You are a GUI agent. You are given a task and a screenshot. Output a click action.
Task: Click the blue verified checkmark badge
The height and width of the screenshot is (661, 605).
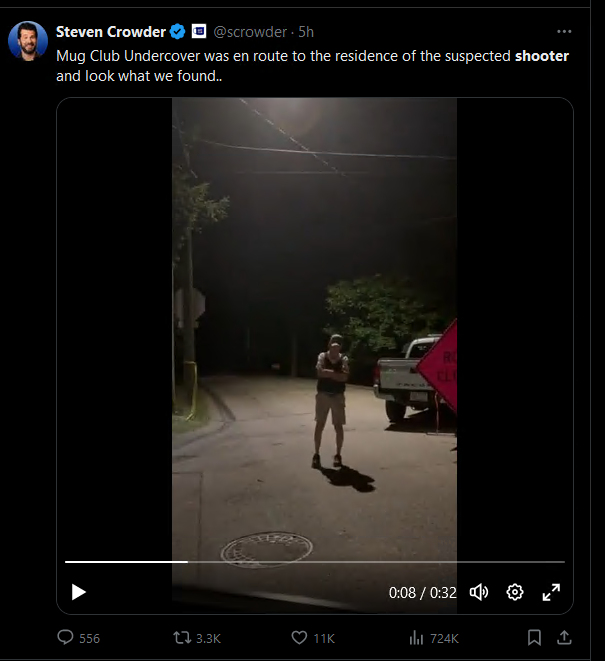click(x=177, y=32)
